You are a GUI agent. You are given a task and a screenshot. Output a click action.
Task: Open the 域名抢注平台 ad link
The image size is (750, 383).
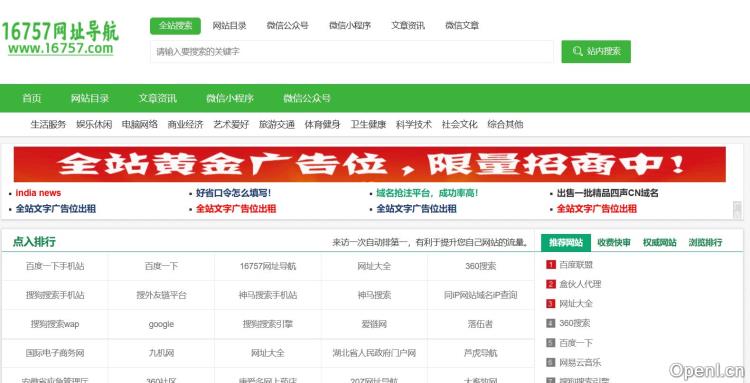click(427, 193)
